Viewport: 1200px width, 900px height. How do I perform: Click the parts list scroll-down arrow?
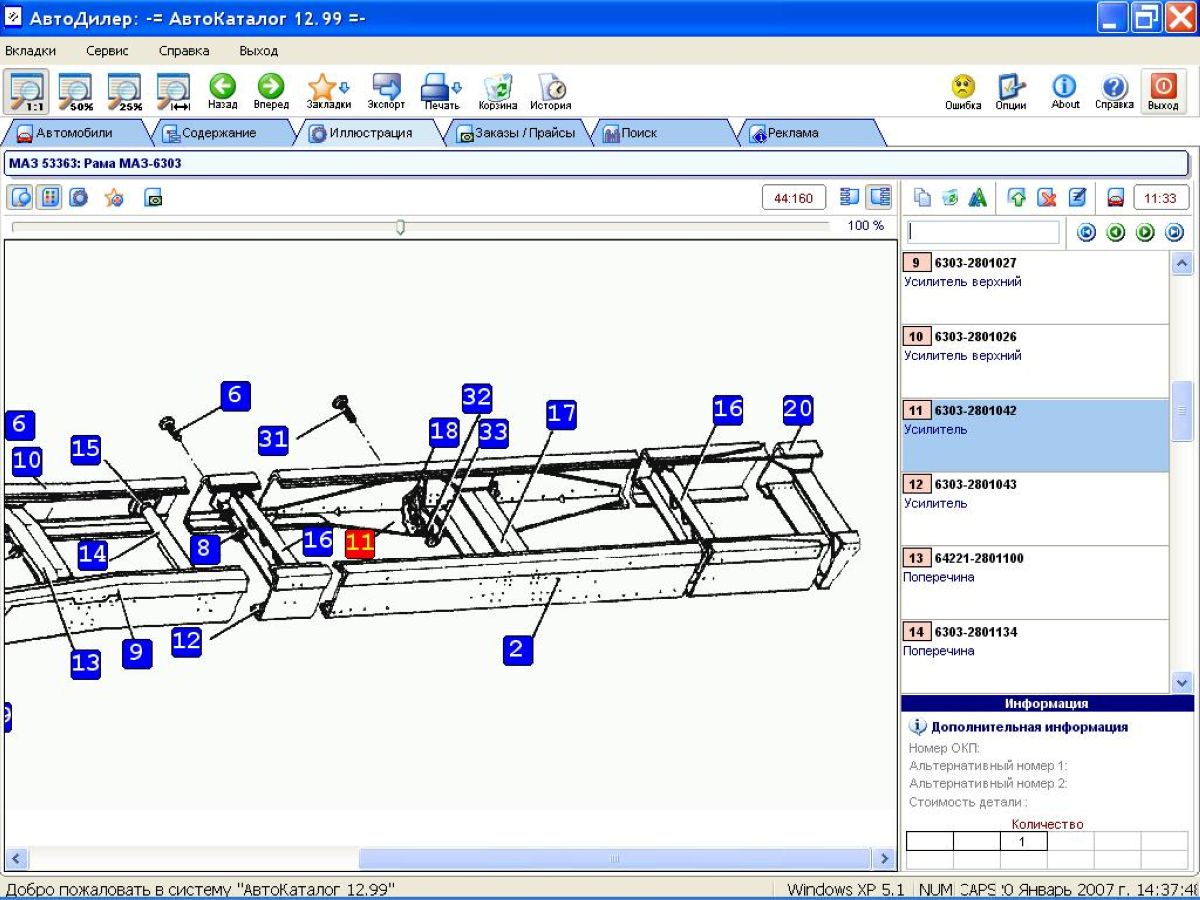coord(1181,681)
